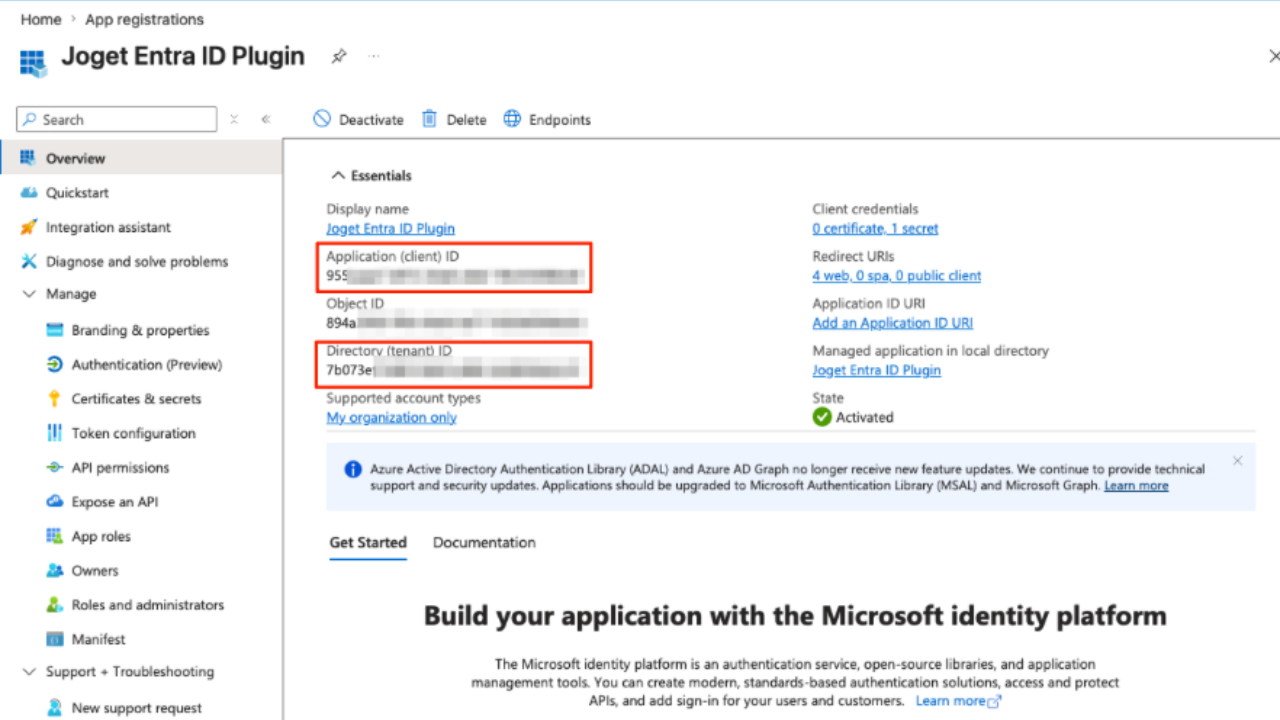Click the Token configuration bars icon
This screenshot has width=1280, height=720.
tap(54, 433)
